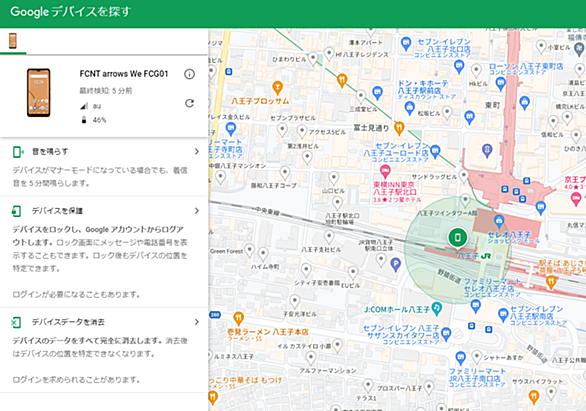Click the FCNT arrows We FCG01 device name
The image size is (586, 411).
tap(124, 74)
